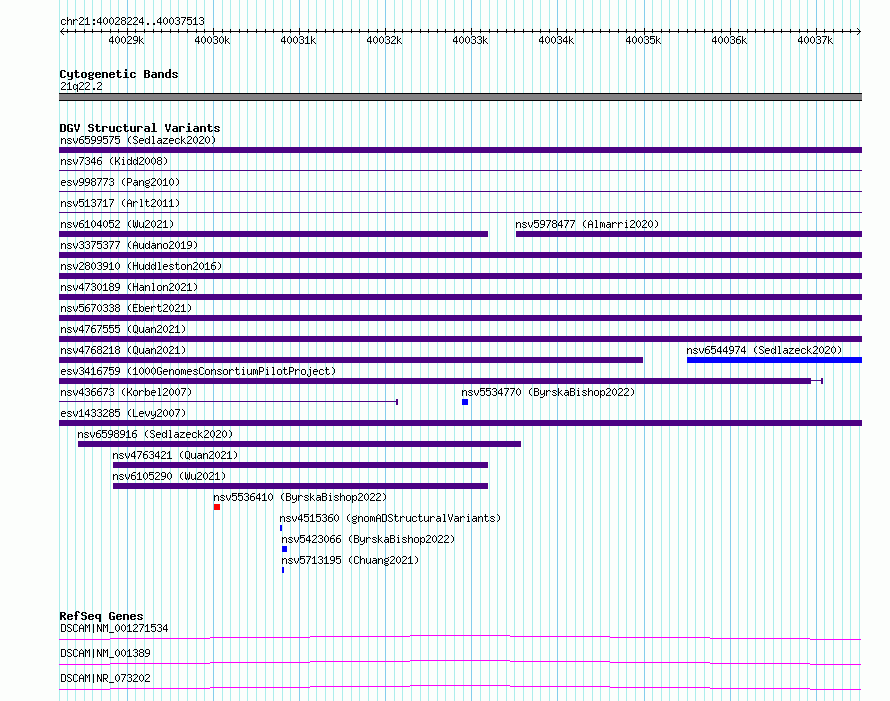Click the nsv4768218 purple variant bar
890x701 pixels.
pyautogui.click(x=351, y=360)
